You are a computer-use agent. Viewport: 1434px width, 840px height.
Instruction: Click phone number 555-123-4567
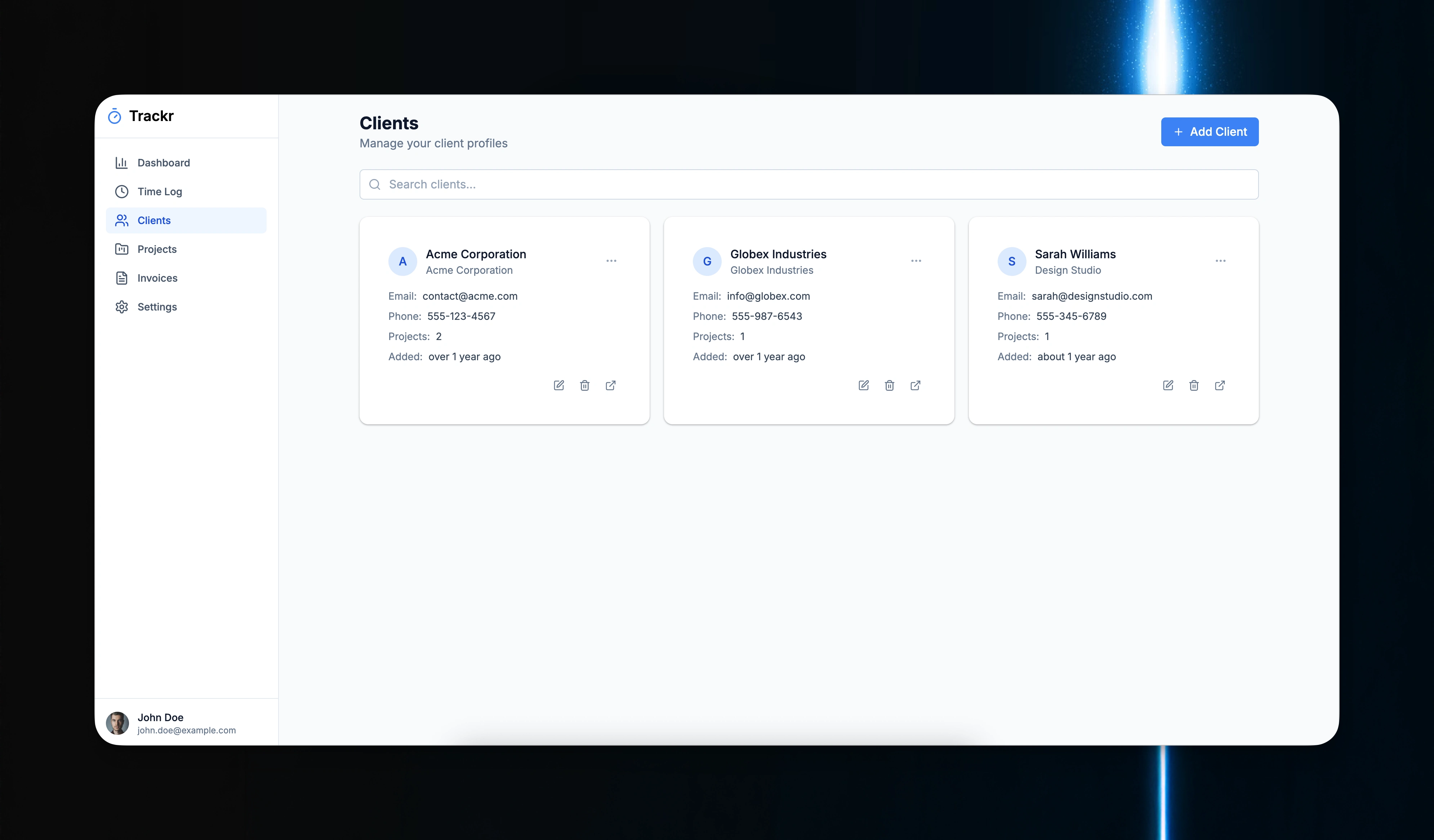point(461,316)
